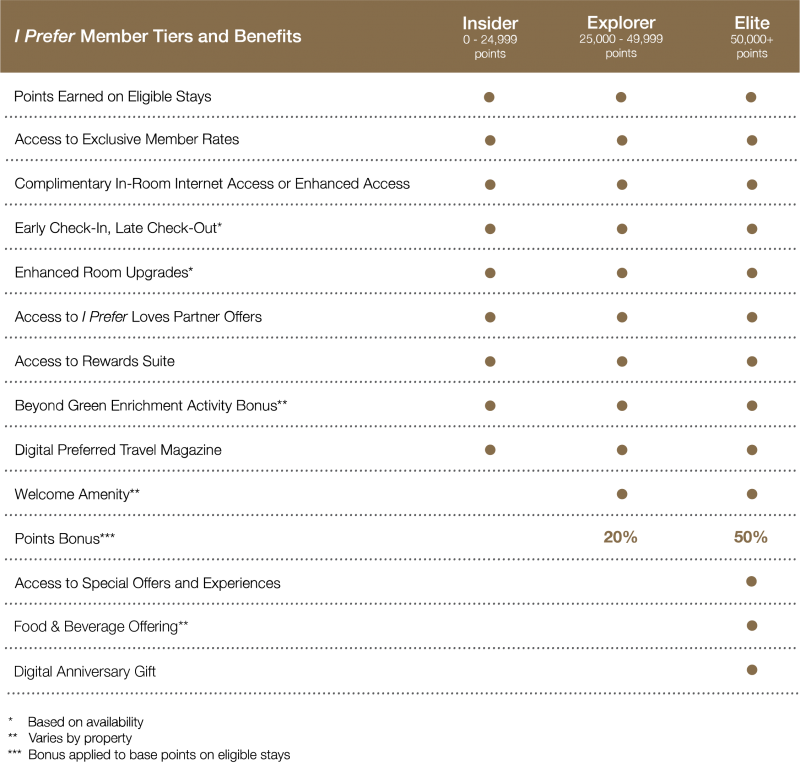Click the Explorer dot in the second row

[x=621, y=141]
